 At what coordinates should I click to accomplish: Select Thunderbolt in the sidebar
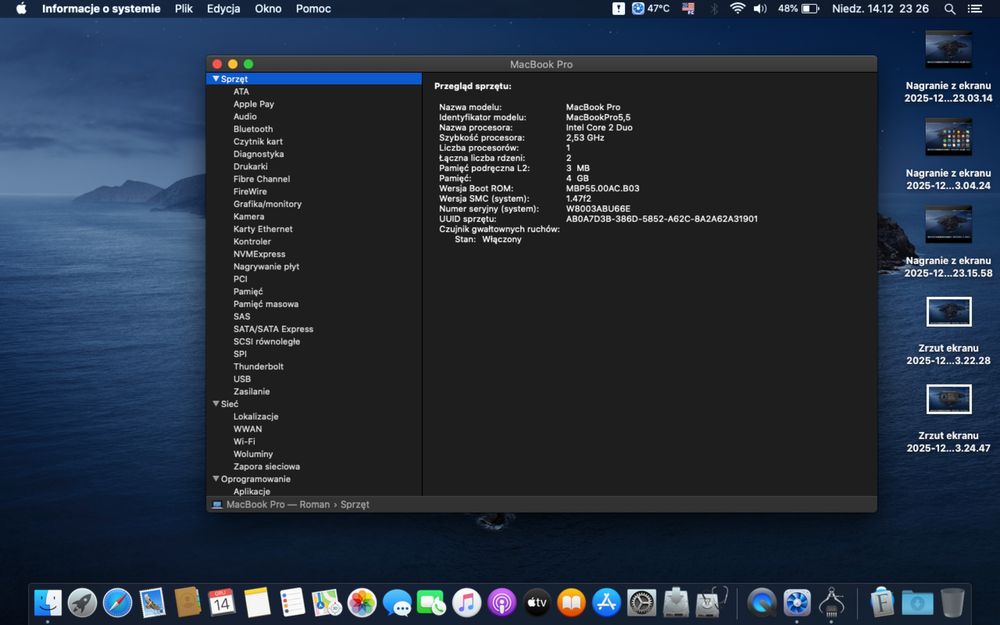click(x=258, y=367)
